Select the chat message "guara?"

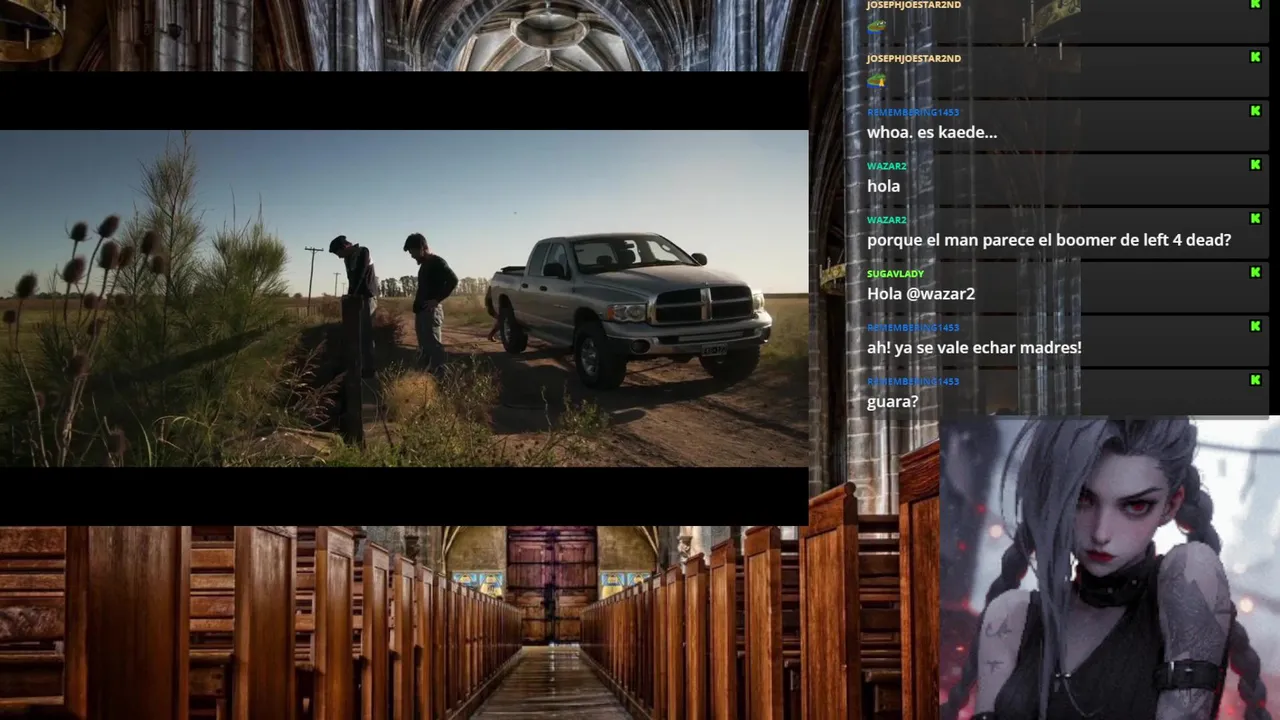892,402
